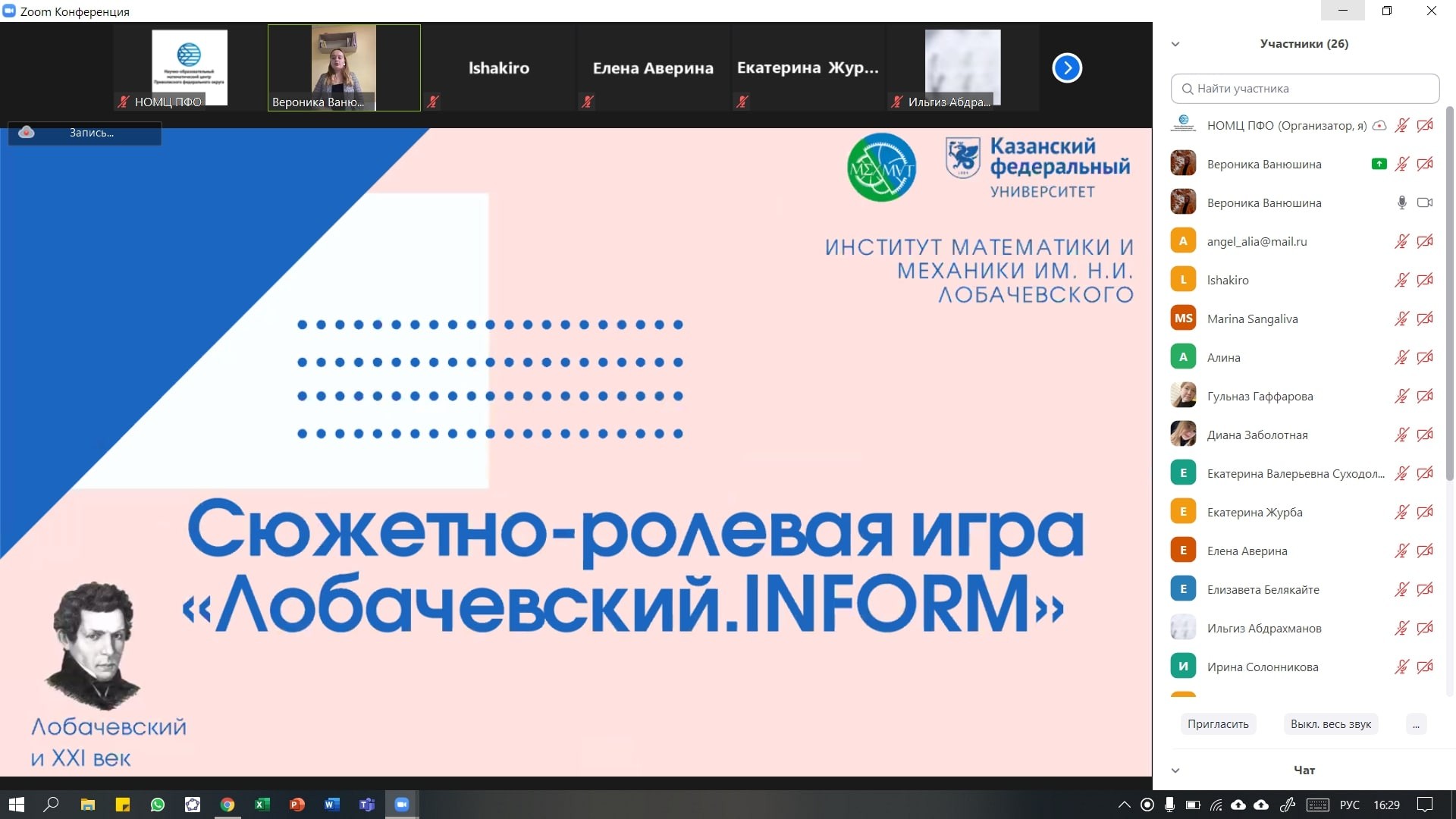
Task: Open the "..." more options menu
Action: pos(1416,724)
